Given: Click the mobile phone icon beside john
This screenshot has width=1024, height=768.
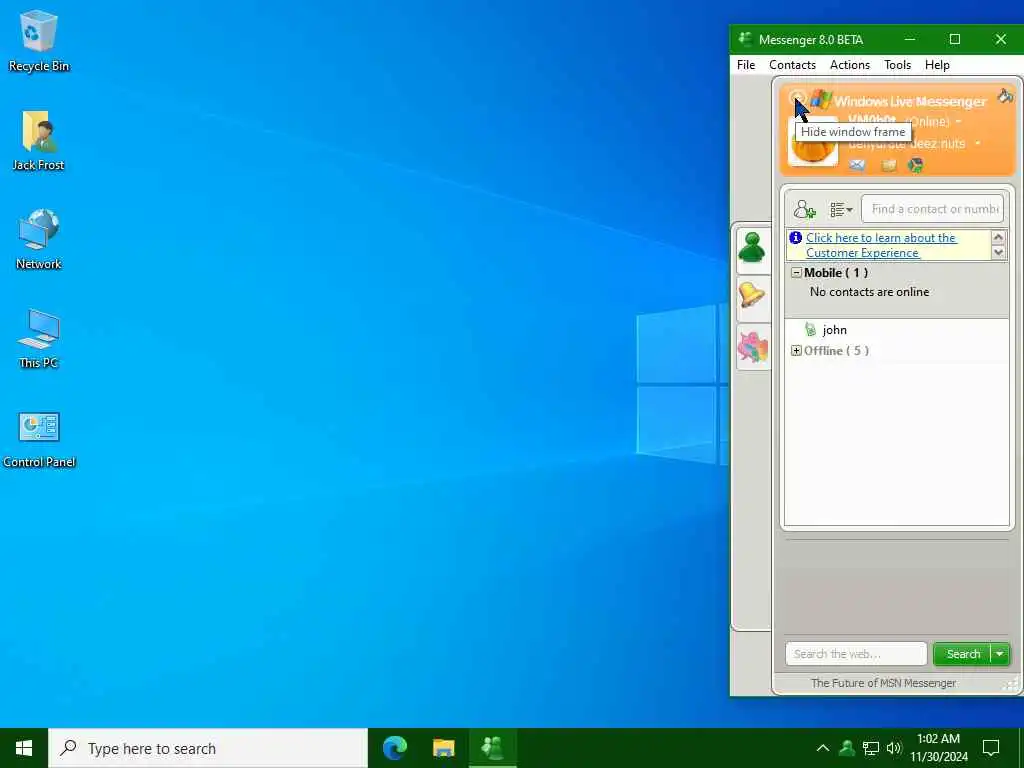Looking at the screenshot, I should click(810, 330).
